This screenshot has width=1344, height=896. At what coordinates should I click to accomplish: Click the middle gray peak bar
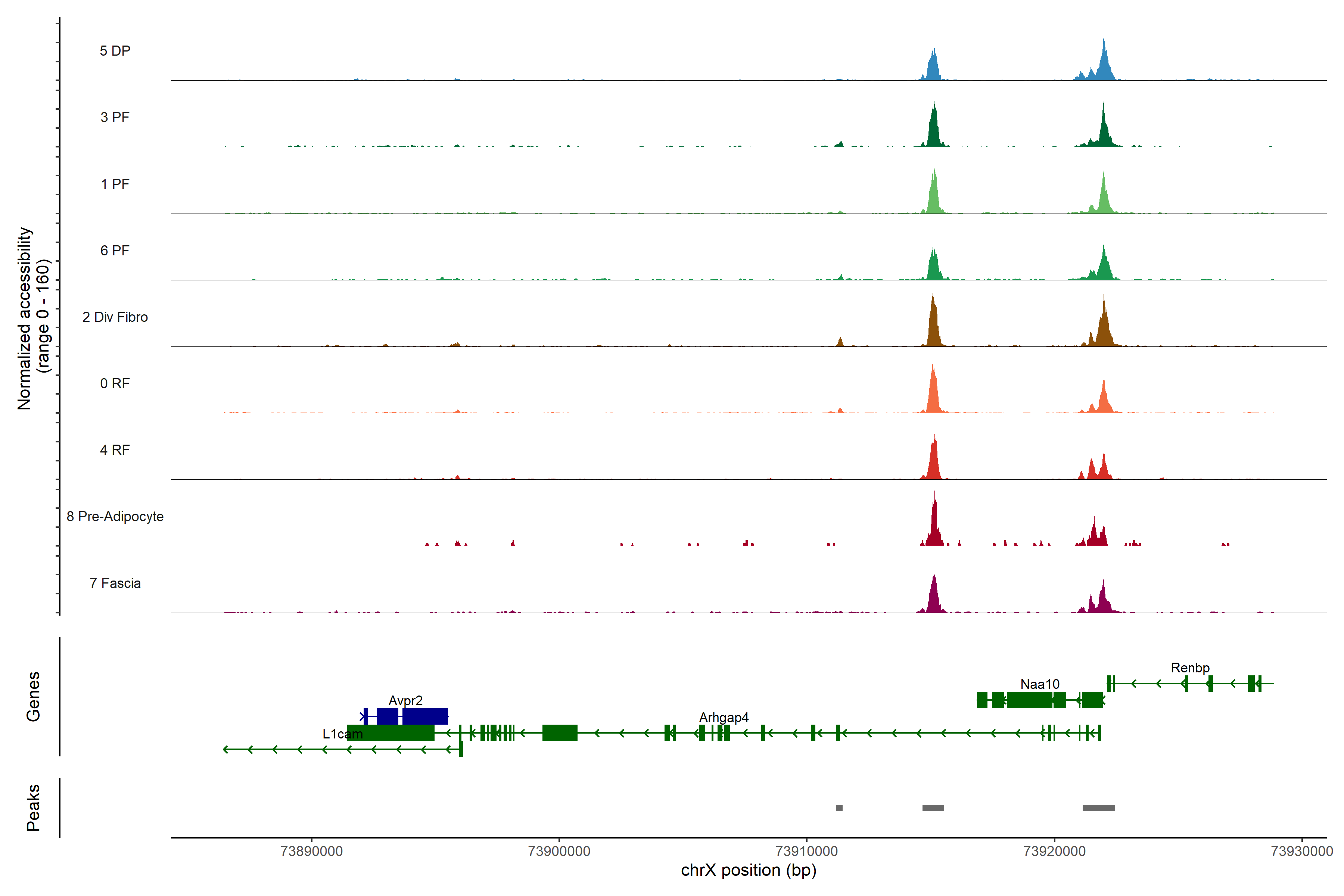point(933,808)
